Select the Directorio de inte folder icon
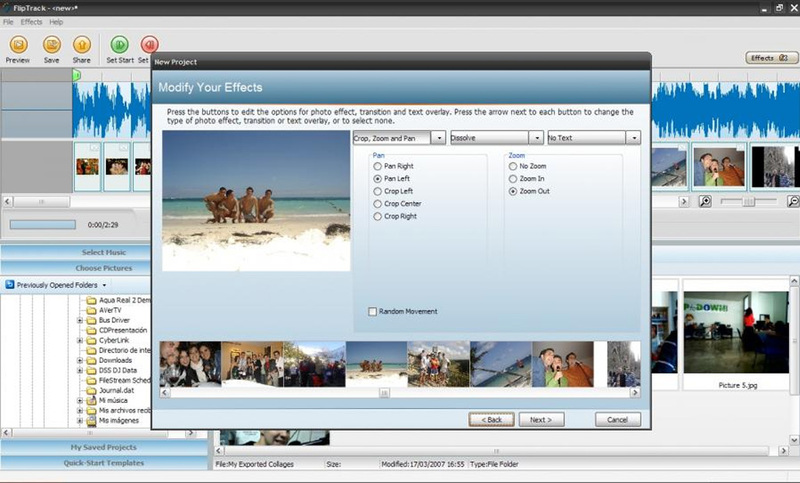Screen dimensions: 800x483 coord(91,350)
